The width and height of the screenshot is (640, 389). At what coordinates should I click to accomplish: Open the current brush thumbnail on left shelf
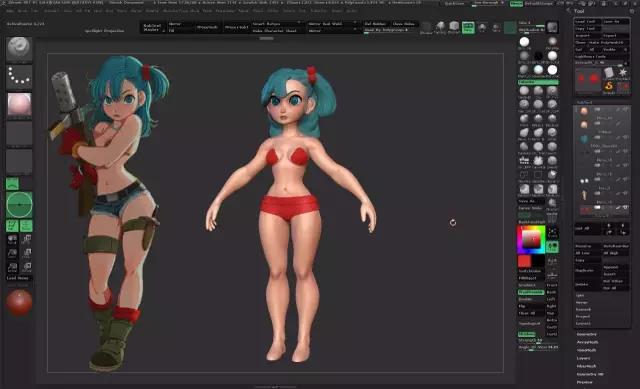[19, 49]
